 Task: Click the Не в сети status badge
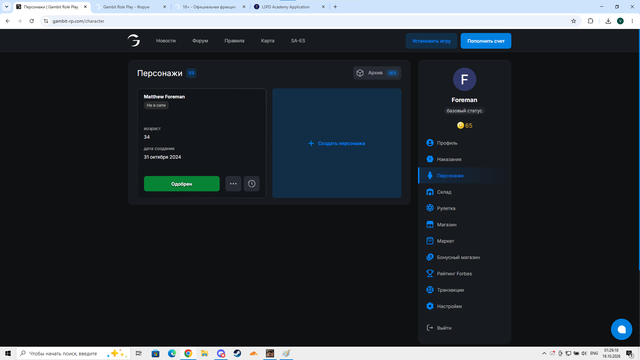tap(156, 105)
